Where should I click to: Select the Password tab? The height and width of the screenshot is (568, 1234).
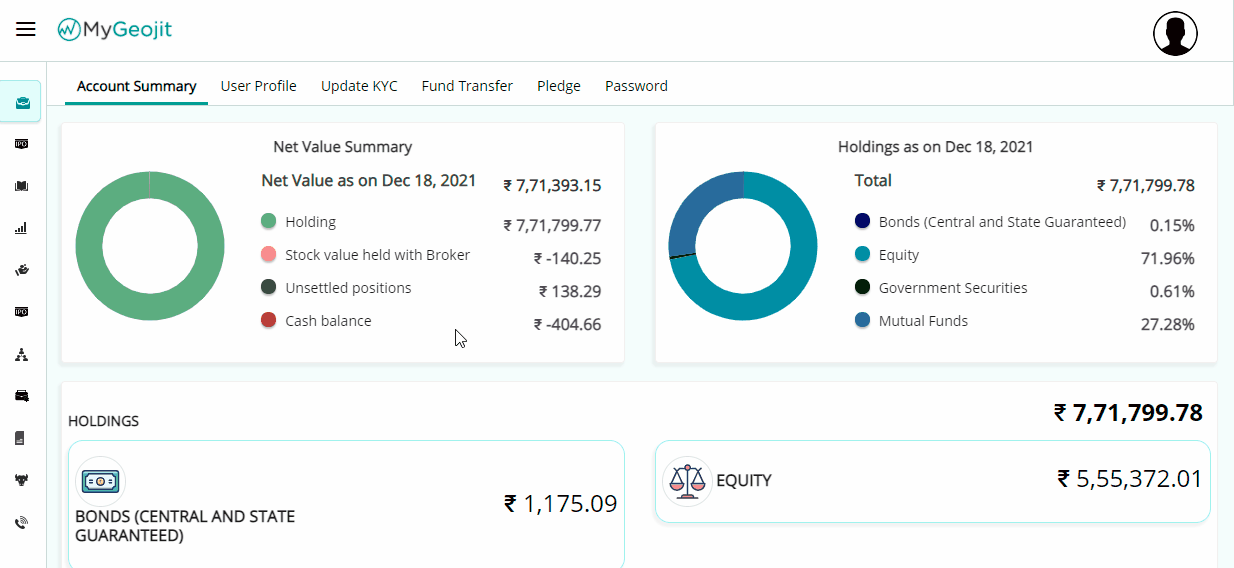(636, 86)
